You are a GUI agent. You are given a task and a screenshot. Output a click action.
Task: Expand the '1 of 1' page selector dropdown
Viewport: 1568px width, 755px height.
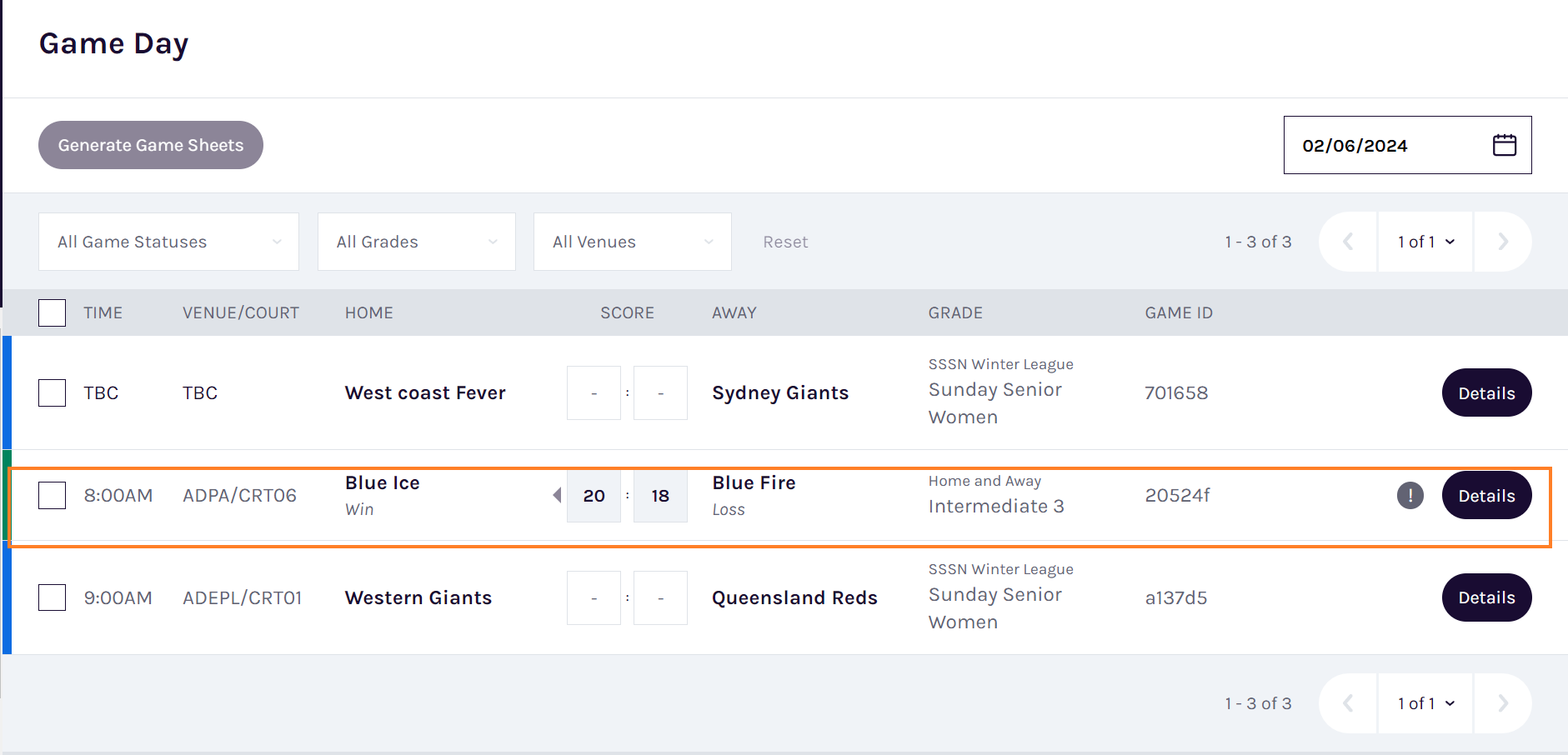click(x=1425, y=242)
